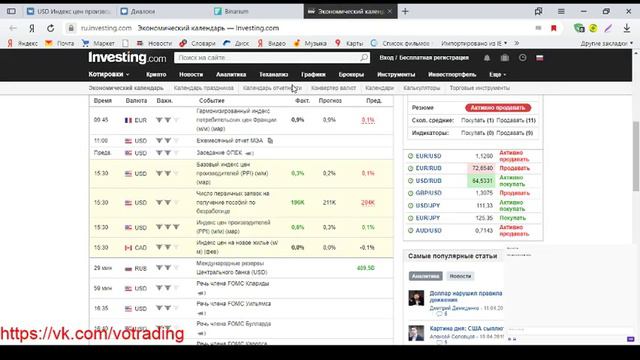Open Конвертер валют submenu link
The height and width of the screenshot is (360, 640).
pyautogui.click(x=333, y=88)
